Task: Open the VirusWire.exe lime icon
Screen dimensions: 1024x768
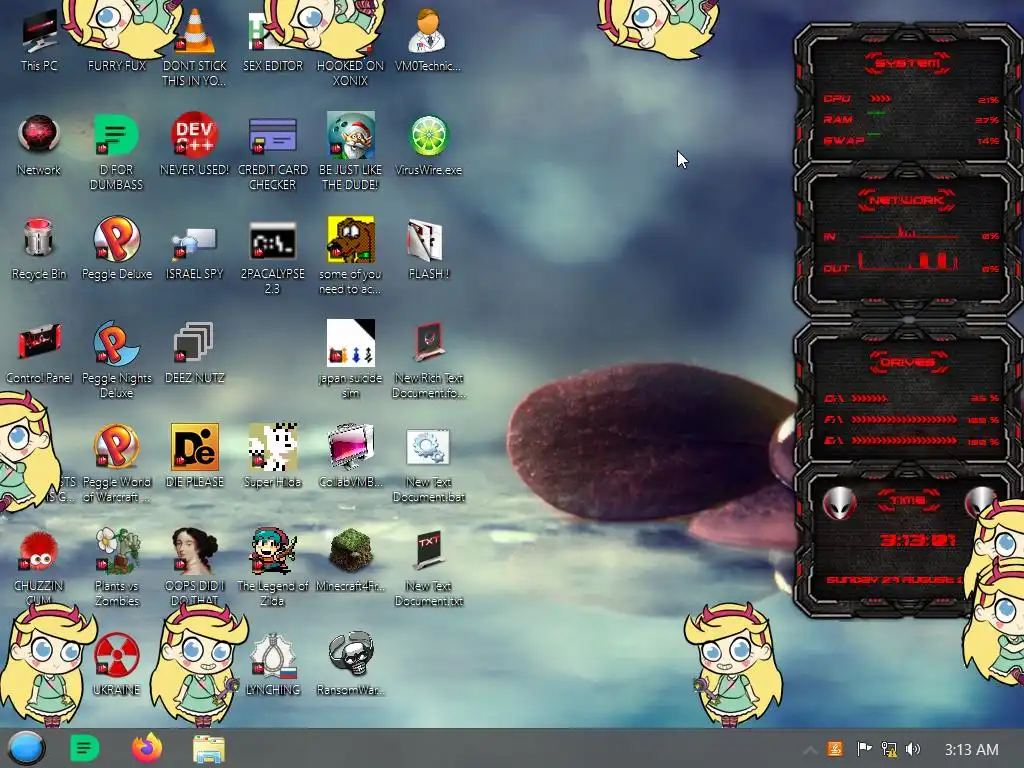Action: tap(428, 145)
